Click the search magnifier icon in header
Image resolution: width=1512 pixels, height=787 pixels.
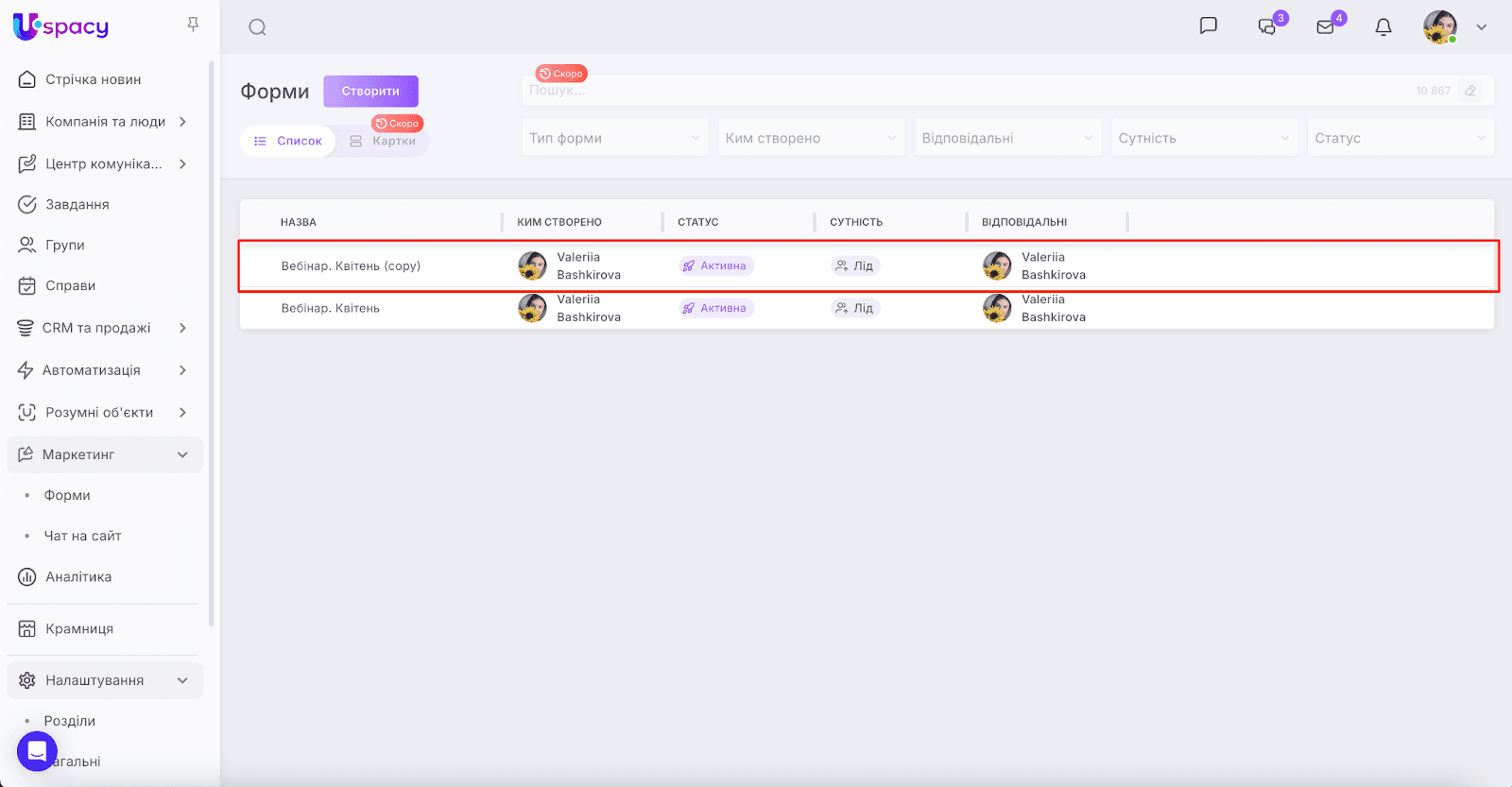[x=257, y=27]
